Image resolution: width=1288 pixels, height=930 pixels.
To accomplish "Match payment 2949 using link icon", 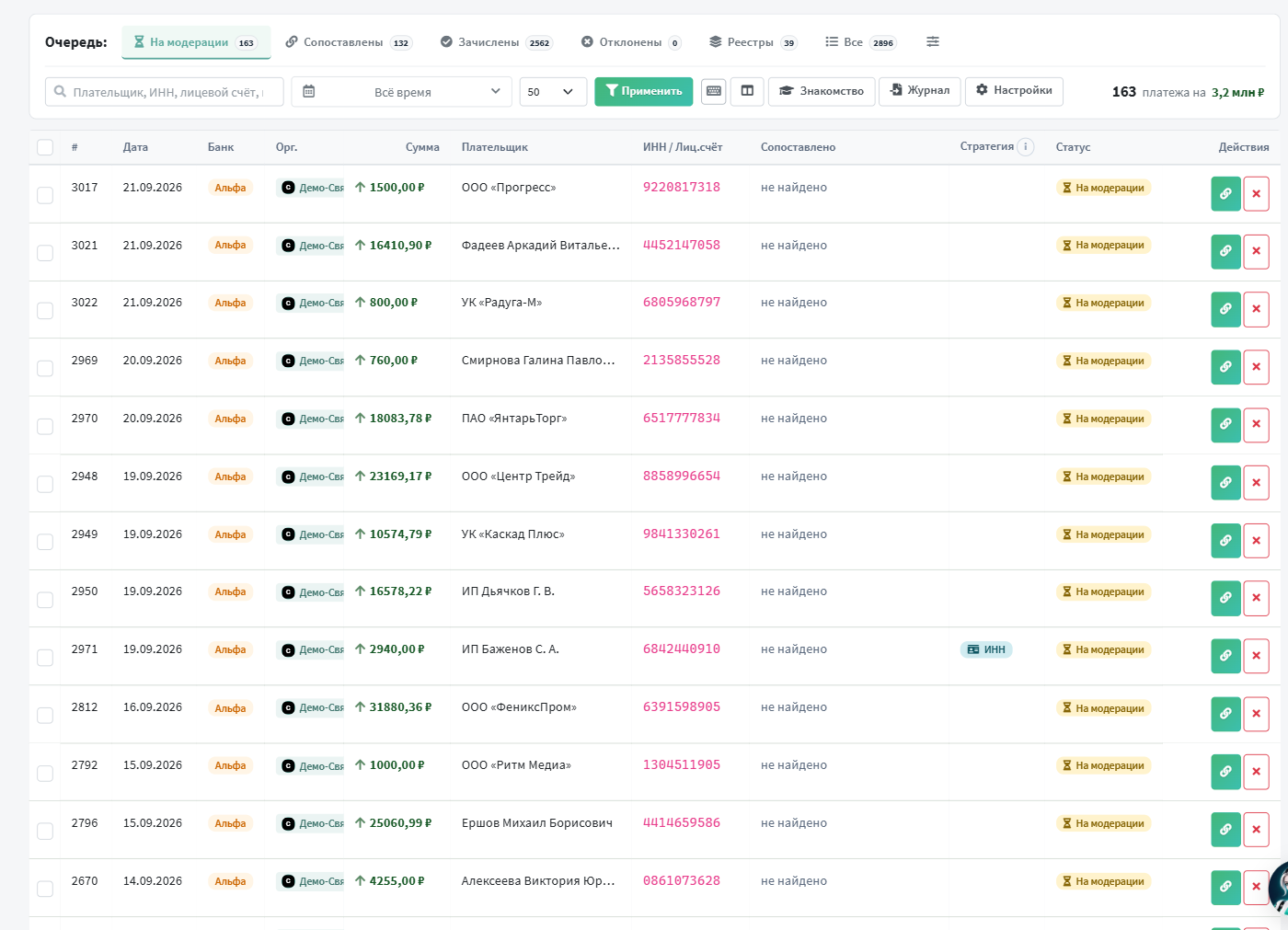I will pyautogui.click(x=1225, y=541).
